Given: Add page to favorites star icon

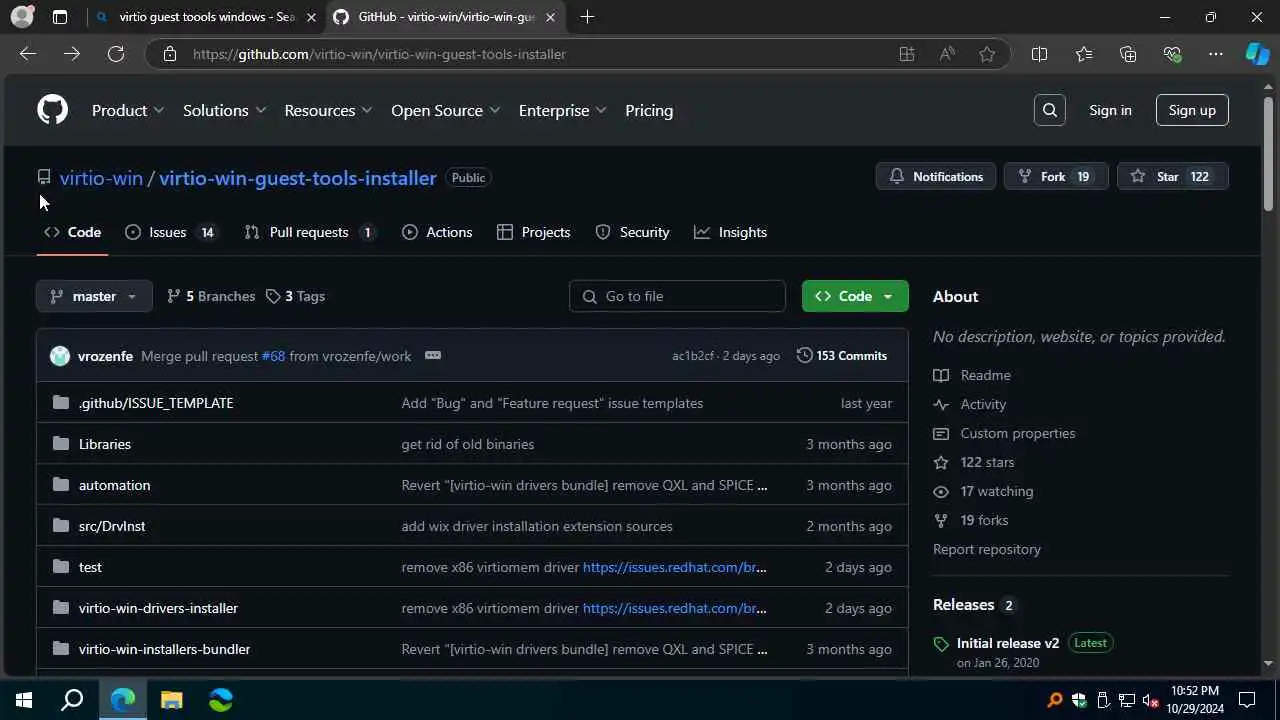Looking at the screenshot, I should 987,54.
